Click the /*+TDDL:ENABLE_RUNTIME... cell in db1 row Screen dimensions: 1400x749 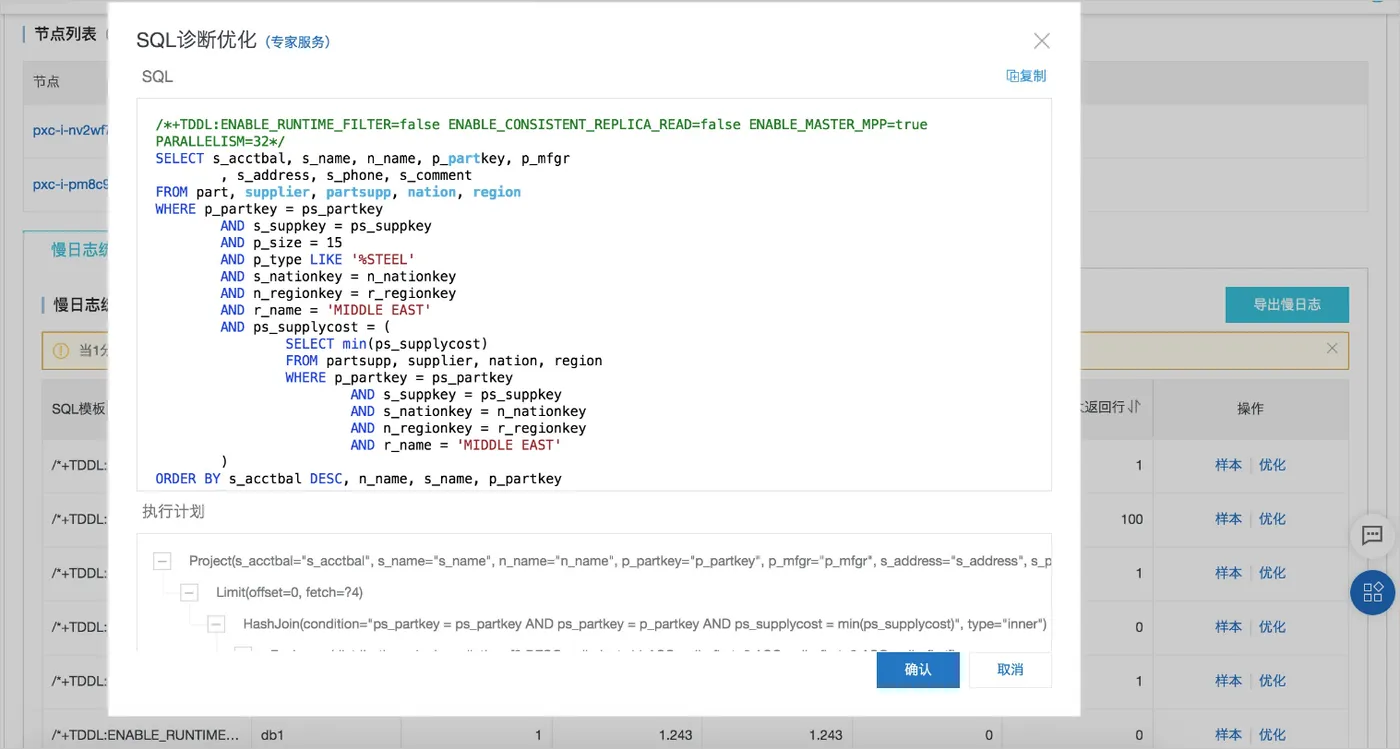pyautogui.click(x=145, y=735)
